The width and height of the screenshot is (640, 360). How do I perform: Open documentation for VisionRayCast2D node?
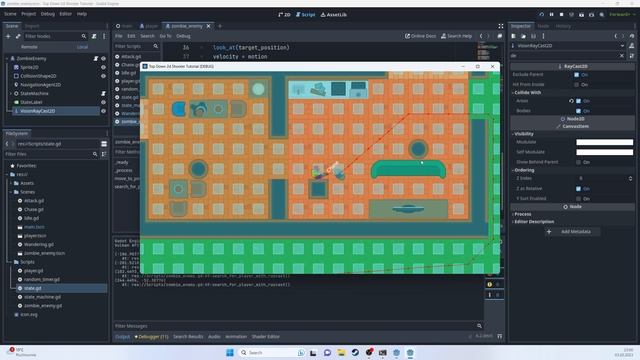pyautogui.click(x=632, y=46)
